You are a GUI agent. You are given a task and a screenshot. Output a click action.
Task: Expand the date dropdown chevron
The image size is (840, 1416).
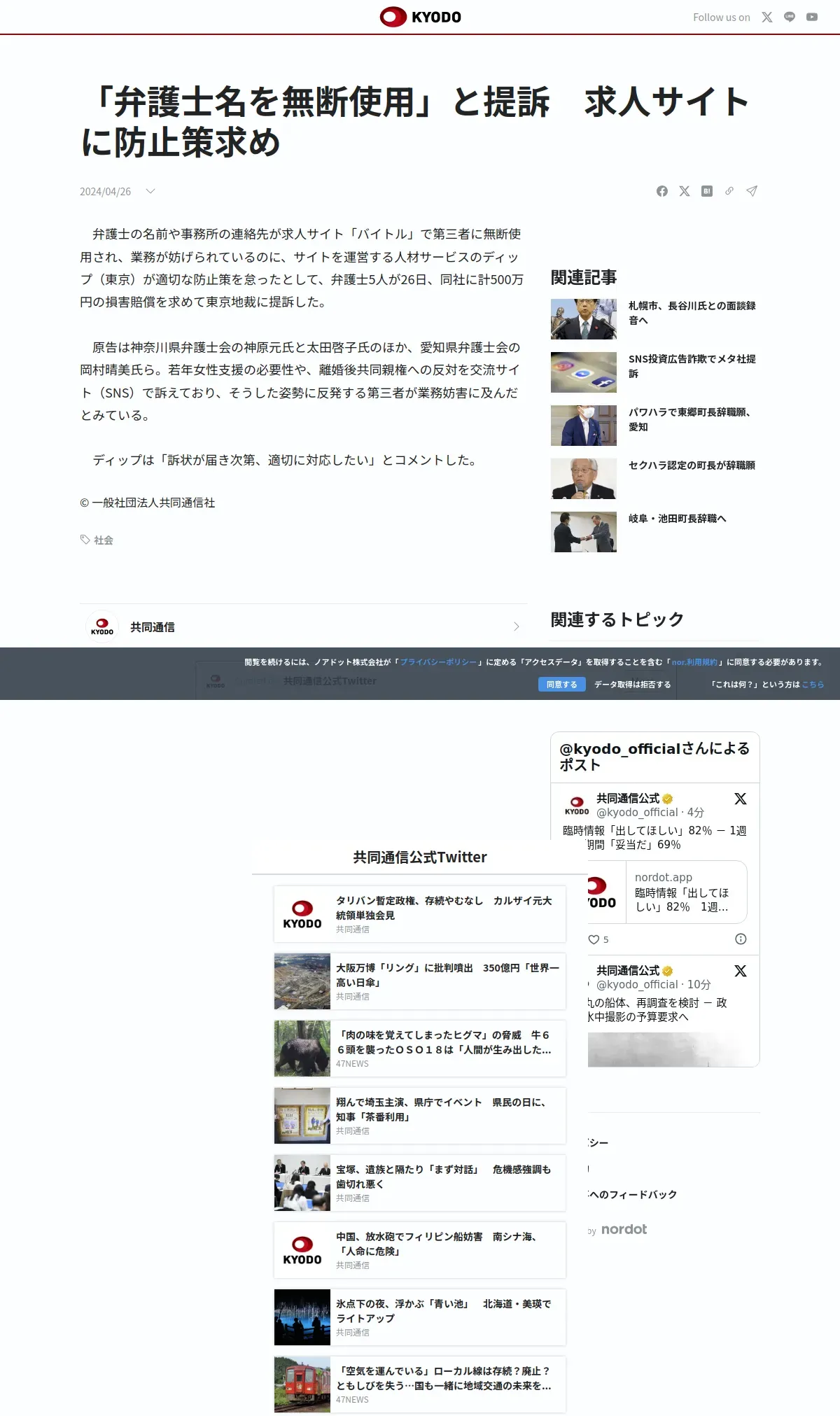click(150, 191)
